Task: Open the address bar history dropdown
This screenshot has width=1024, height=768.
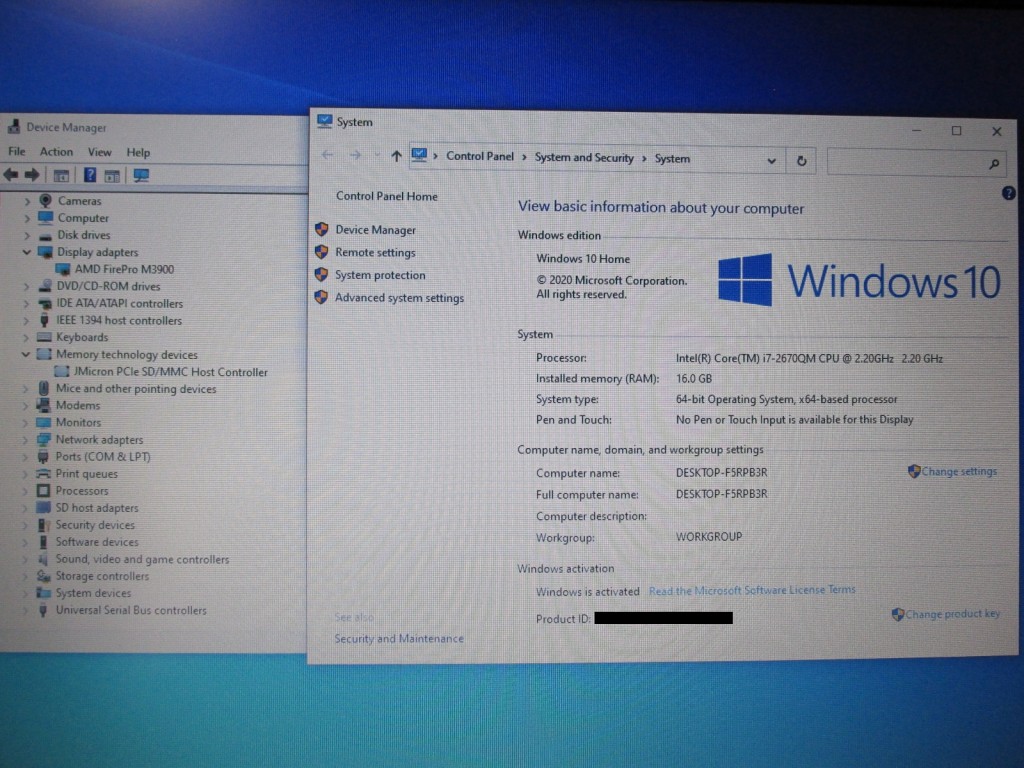Action: point(771,161)
